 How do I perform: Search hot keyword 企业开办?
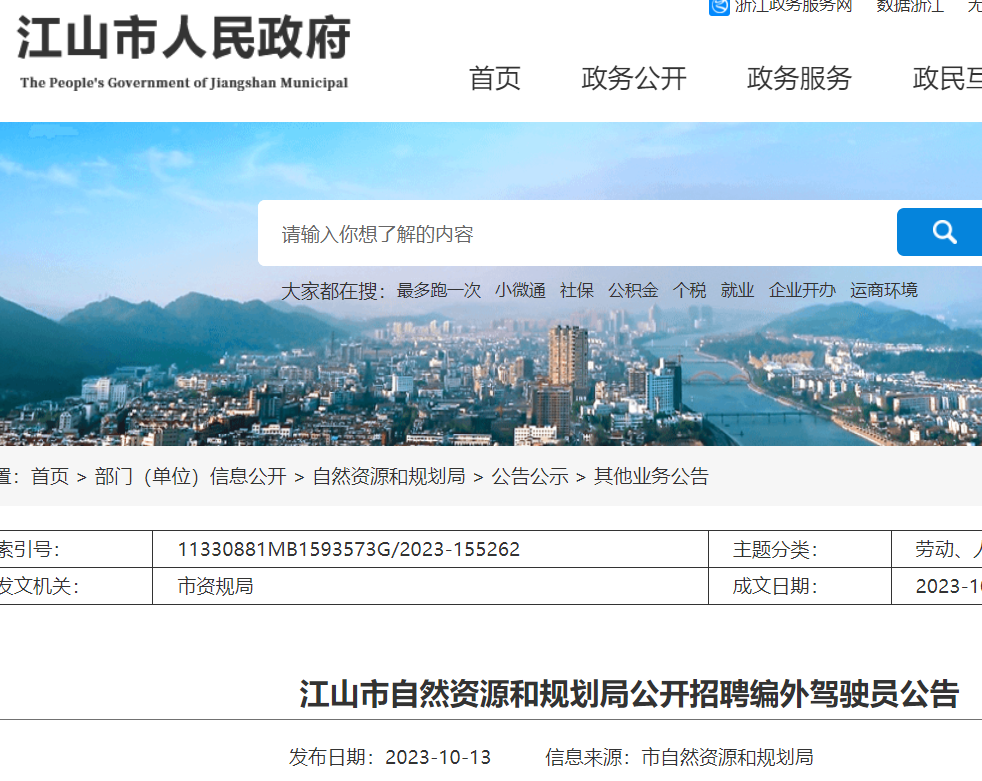pyautogui.click(x=802, y=291)
